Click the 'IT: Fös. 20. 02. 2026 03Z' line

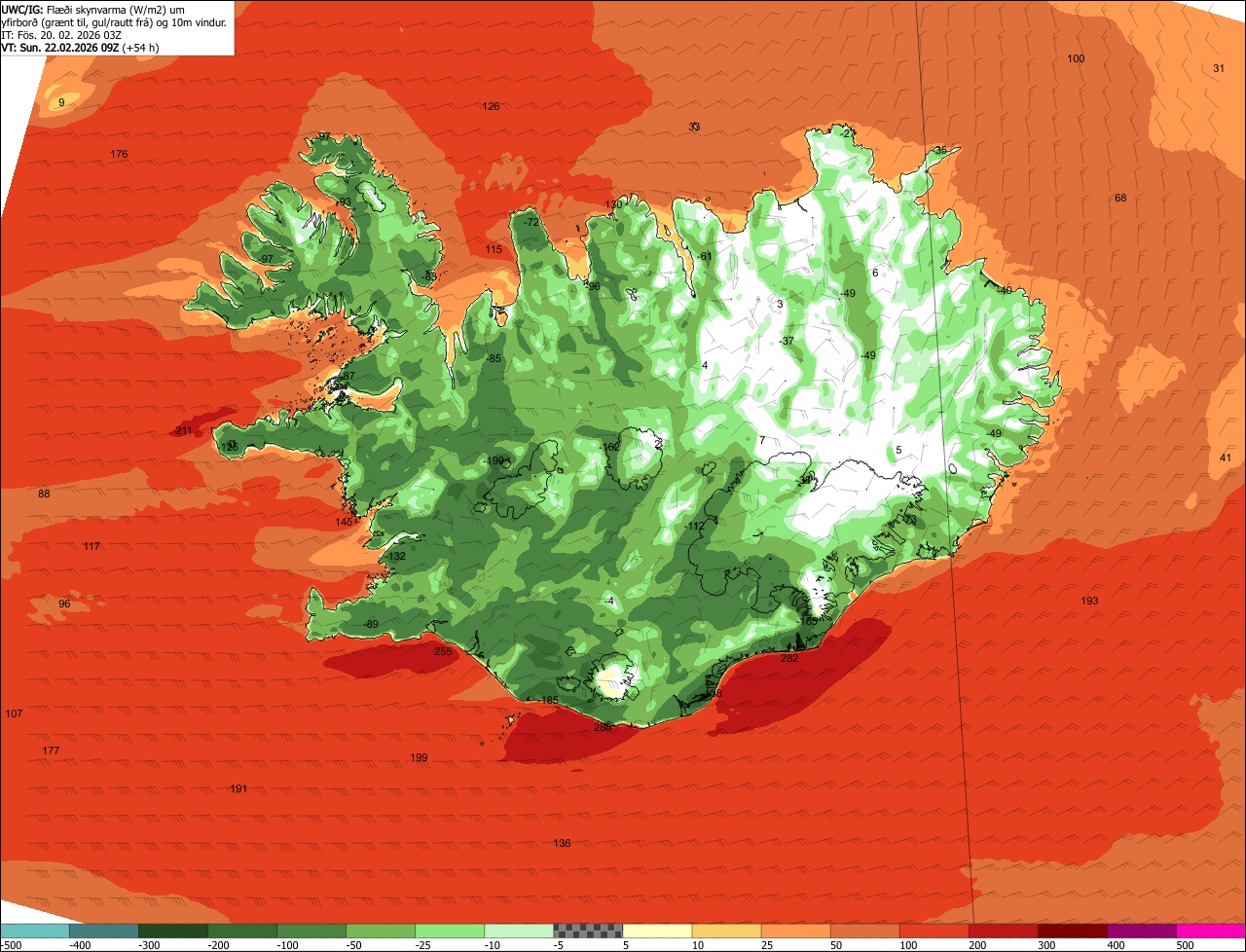[61, 34]
